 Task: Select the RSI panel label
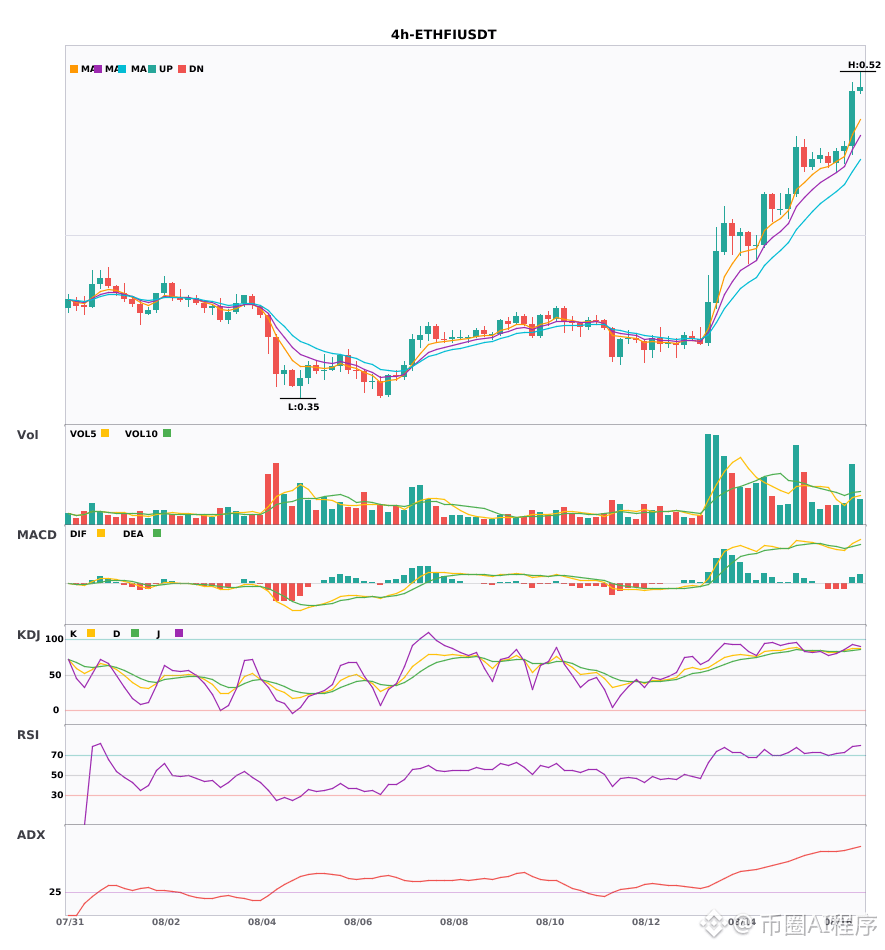[28, 735]
